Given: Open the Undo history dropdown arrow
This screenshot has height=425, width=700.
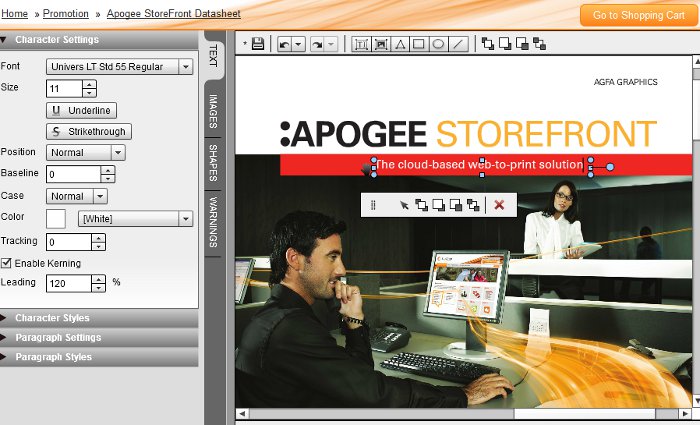Looking at the screenshot, I should [299, 44].
